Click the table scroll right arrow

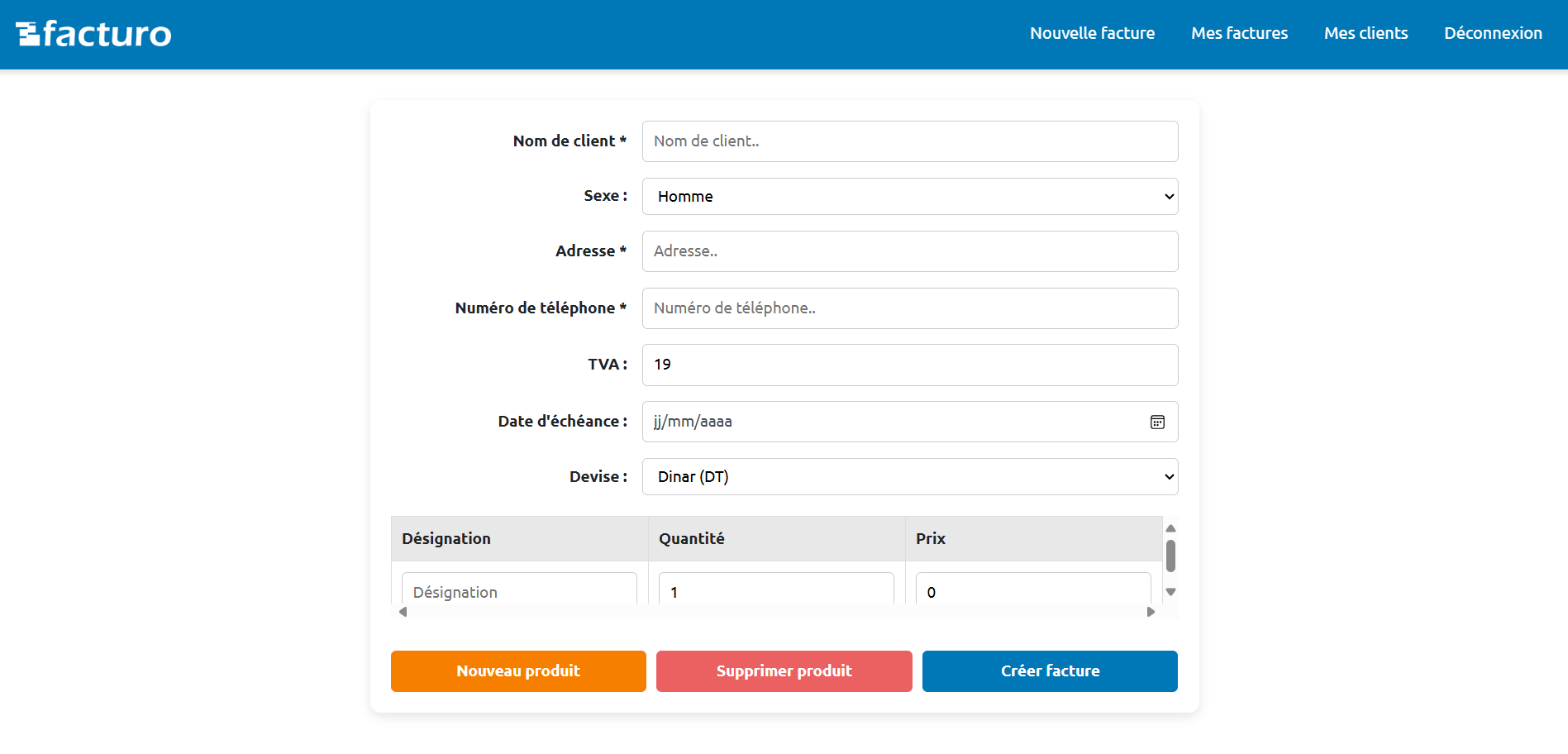pos(1151,612)
